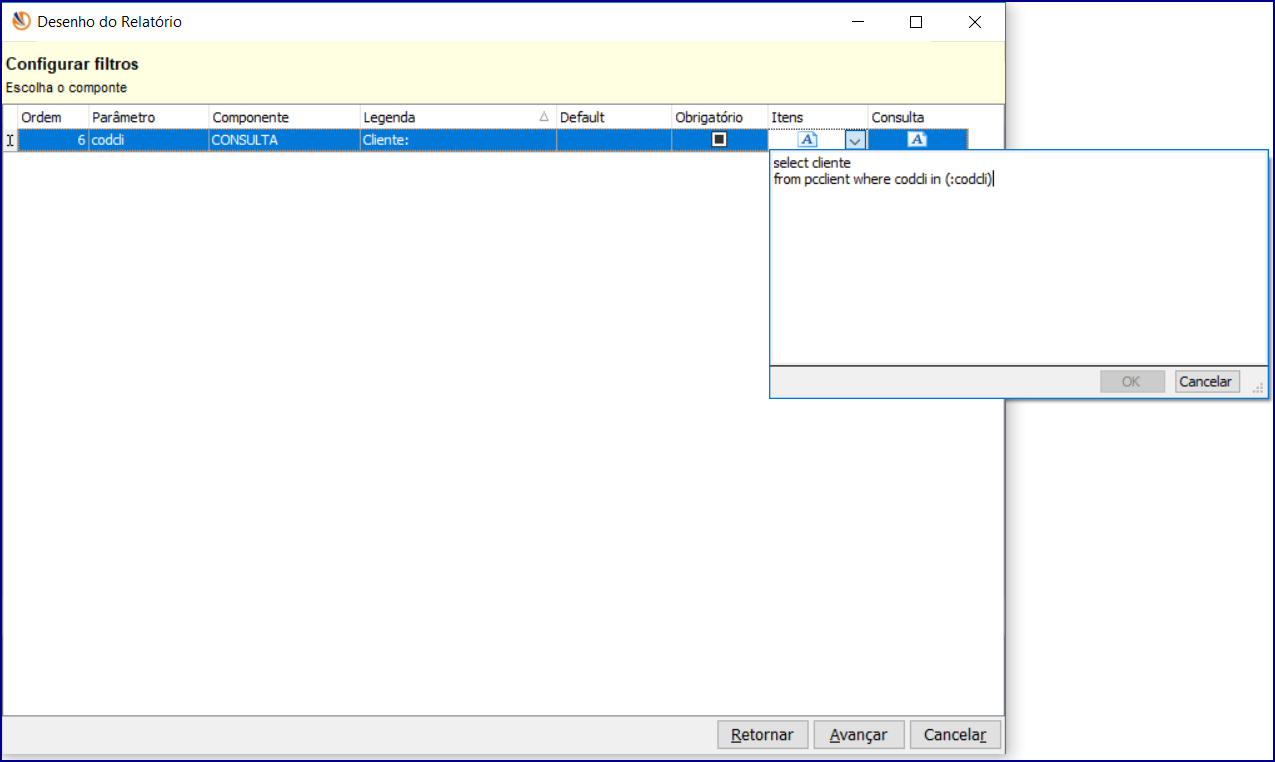The image size is (1275, 762).
Task: Click the row indicator at left of codcli row
Action: click(10, 141)
